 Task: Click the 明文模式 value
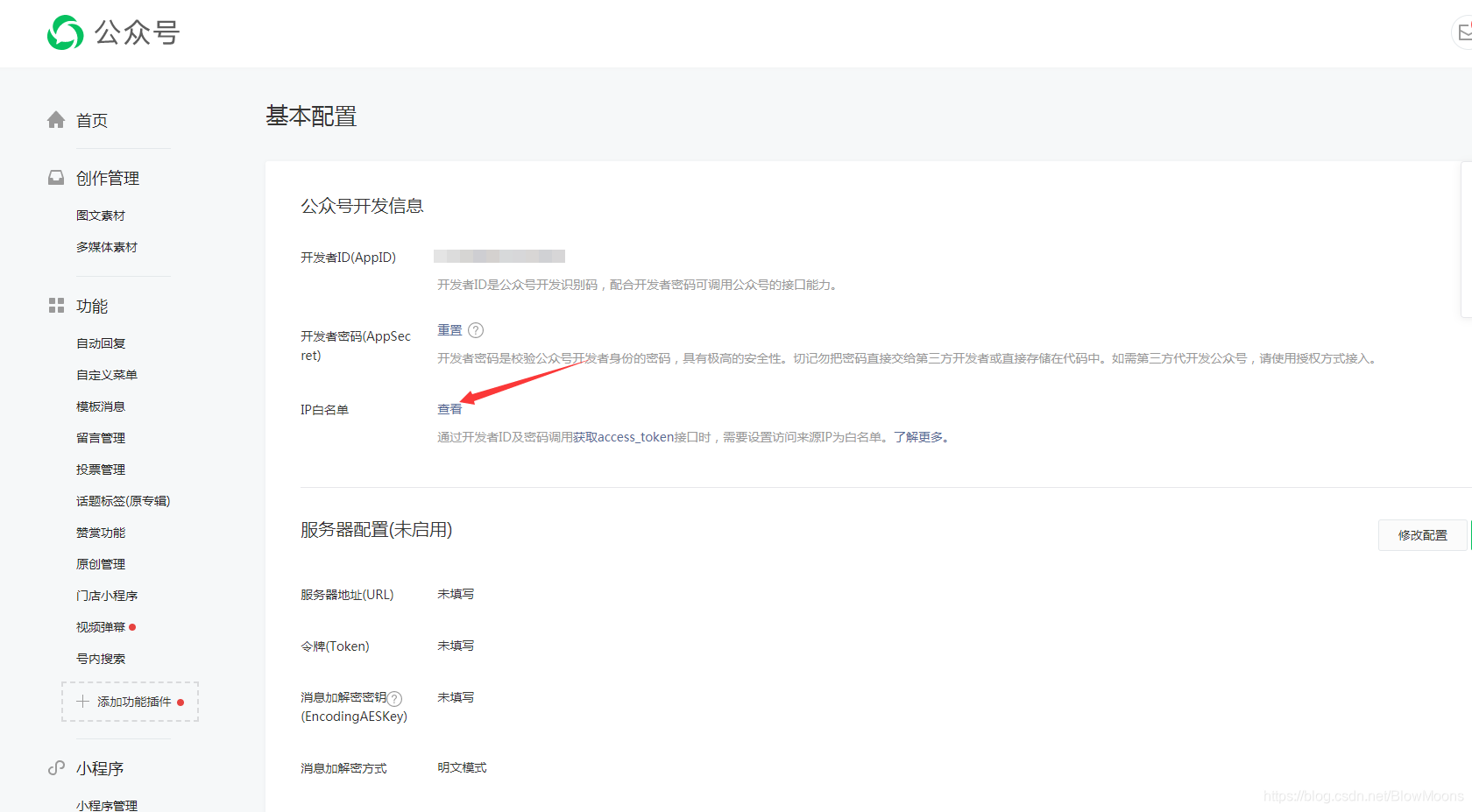[462, 767]
